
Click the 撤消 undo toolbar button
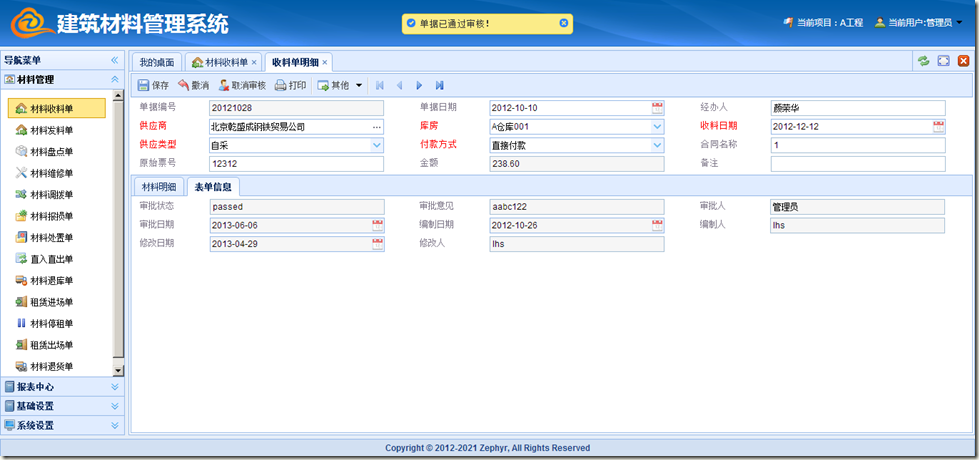point(194,86)
